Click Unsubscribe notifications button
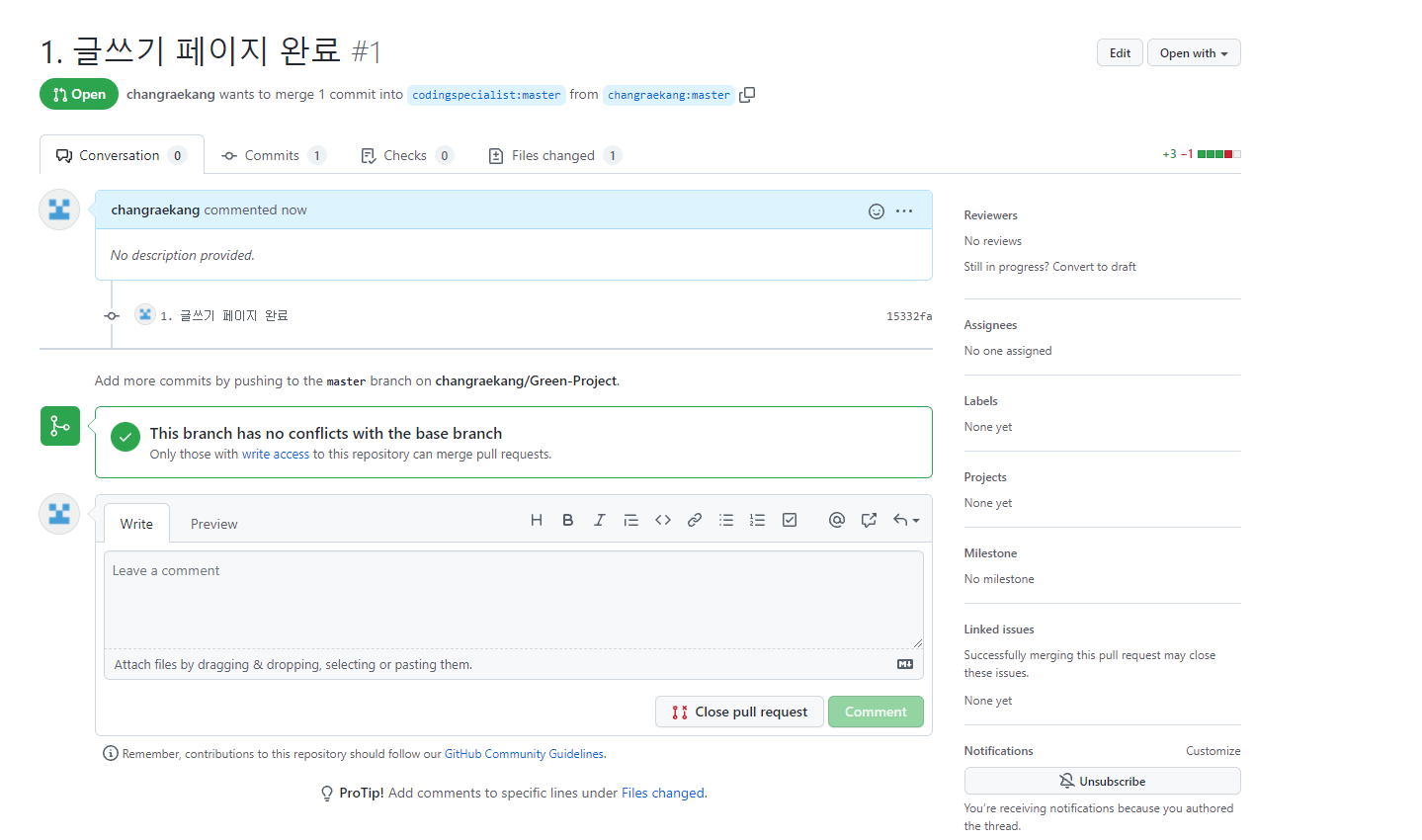Screen dimensions: 1422x840 (1102, 781)
